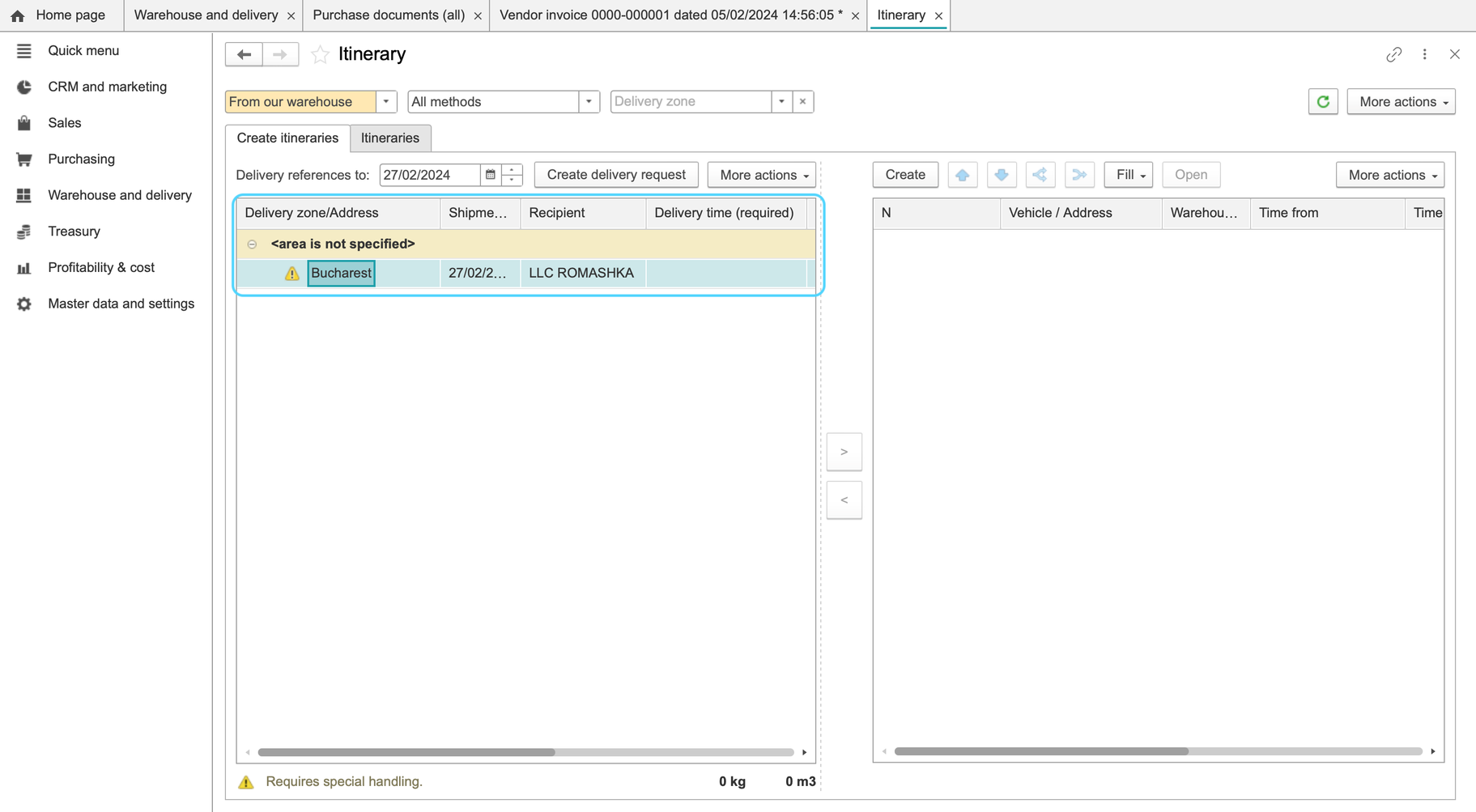This screenshot has width=1476, height=812.
Task: Open the vertical three-dots menu
Action: pos(1424,54)
